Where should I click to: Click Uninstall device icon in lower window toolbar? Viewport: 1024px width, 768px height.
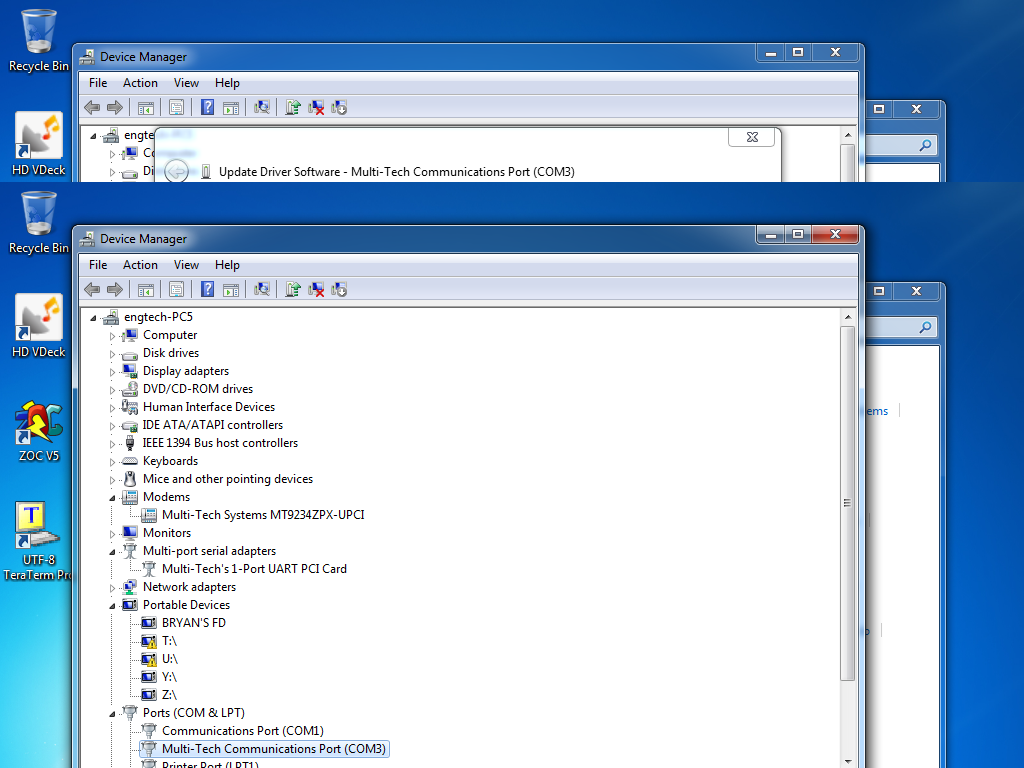316,289
